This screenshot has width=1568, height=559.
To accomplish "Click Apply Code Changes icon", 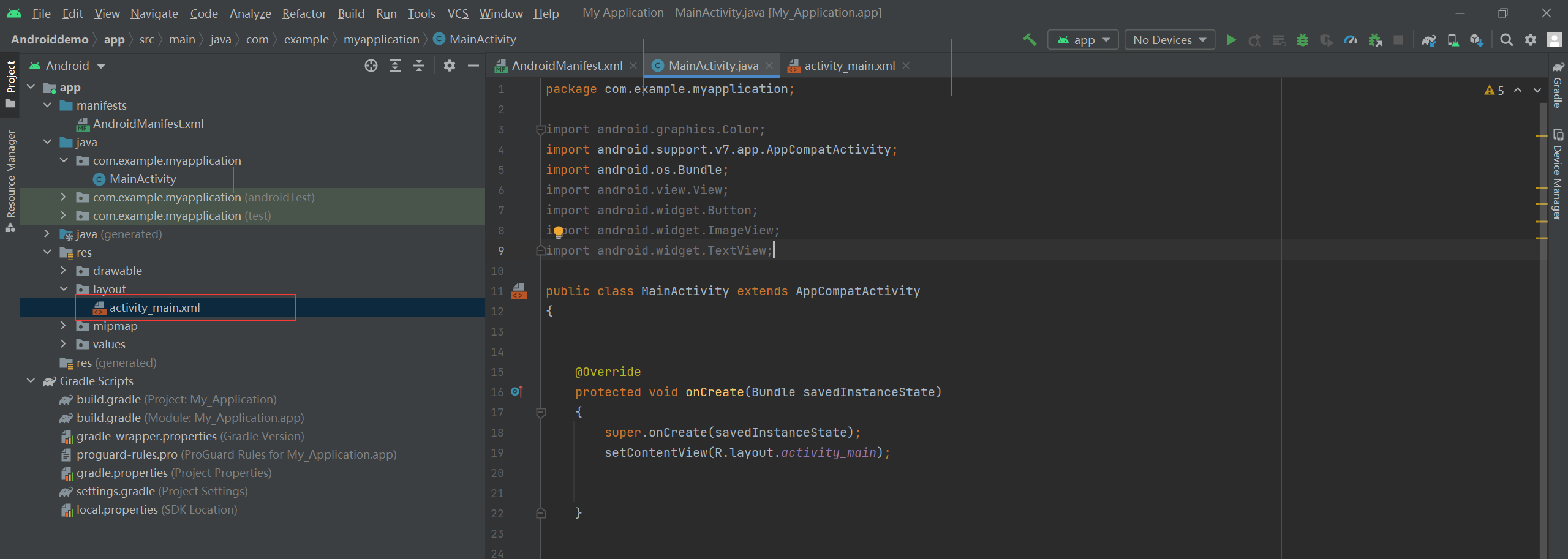I will point(1279,40).
